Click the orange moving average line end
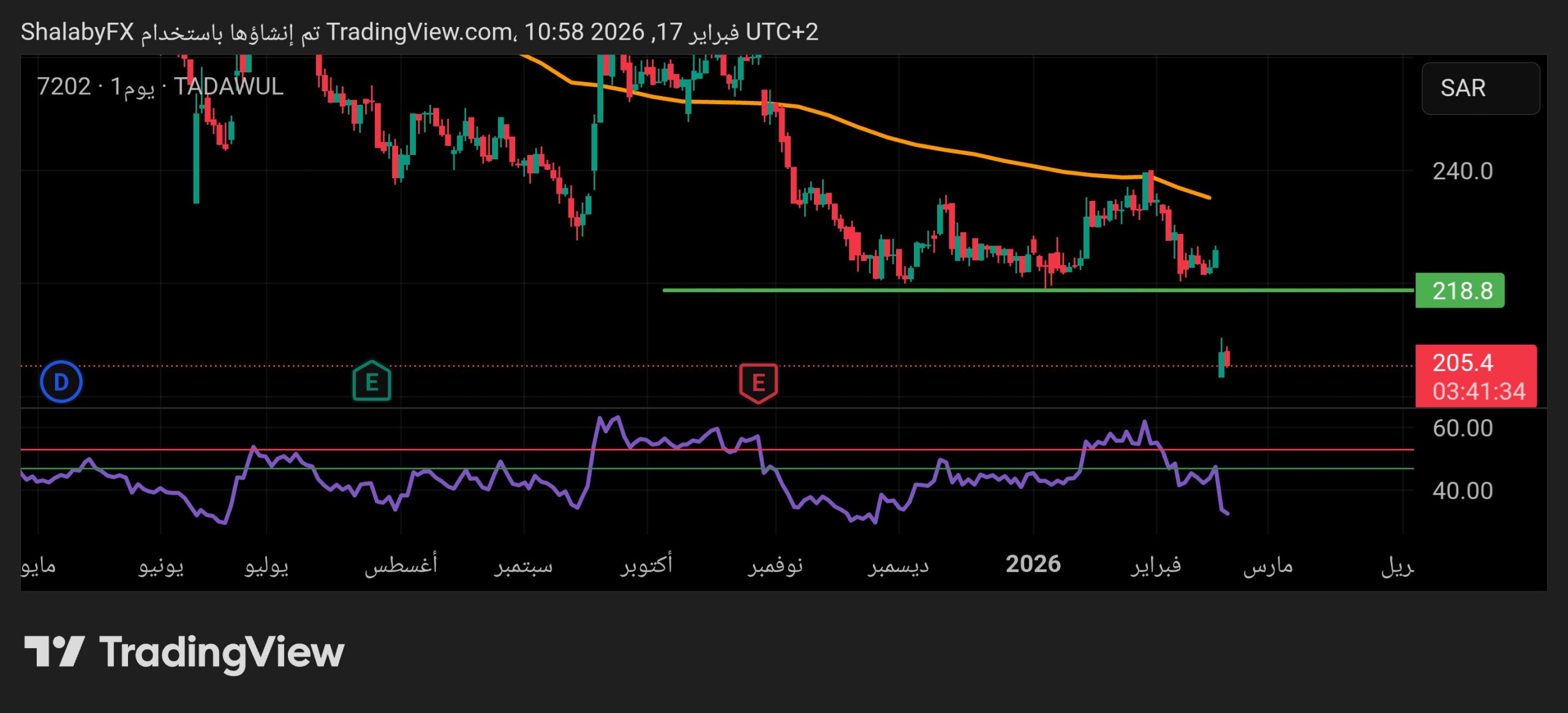The image size is (1568, 713). coord(1208,197)
